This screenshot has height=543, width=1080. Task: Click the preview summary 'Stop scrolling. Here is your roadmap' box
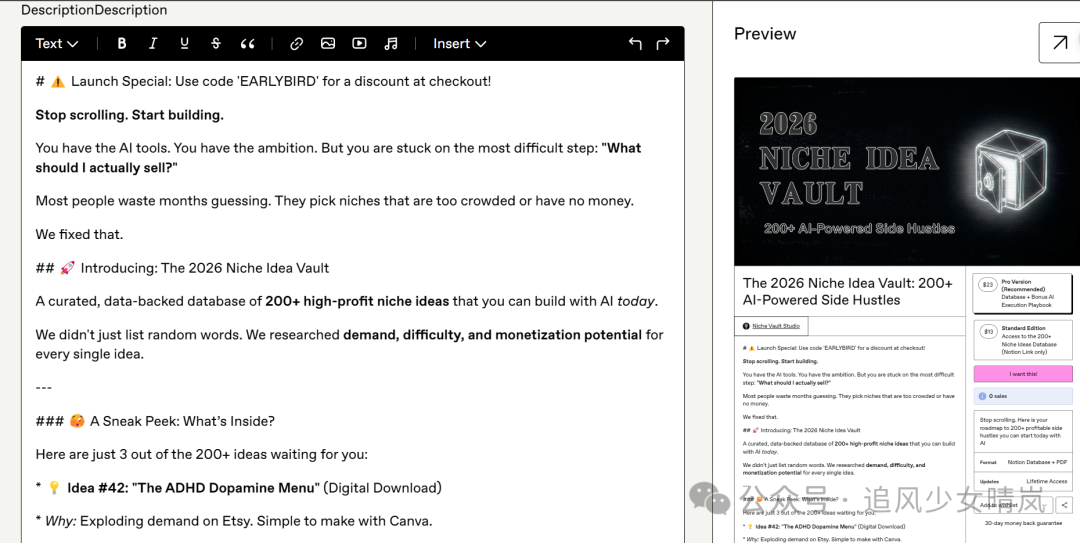pos(1023,431)
